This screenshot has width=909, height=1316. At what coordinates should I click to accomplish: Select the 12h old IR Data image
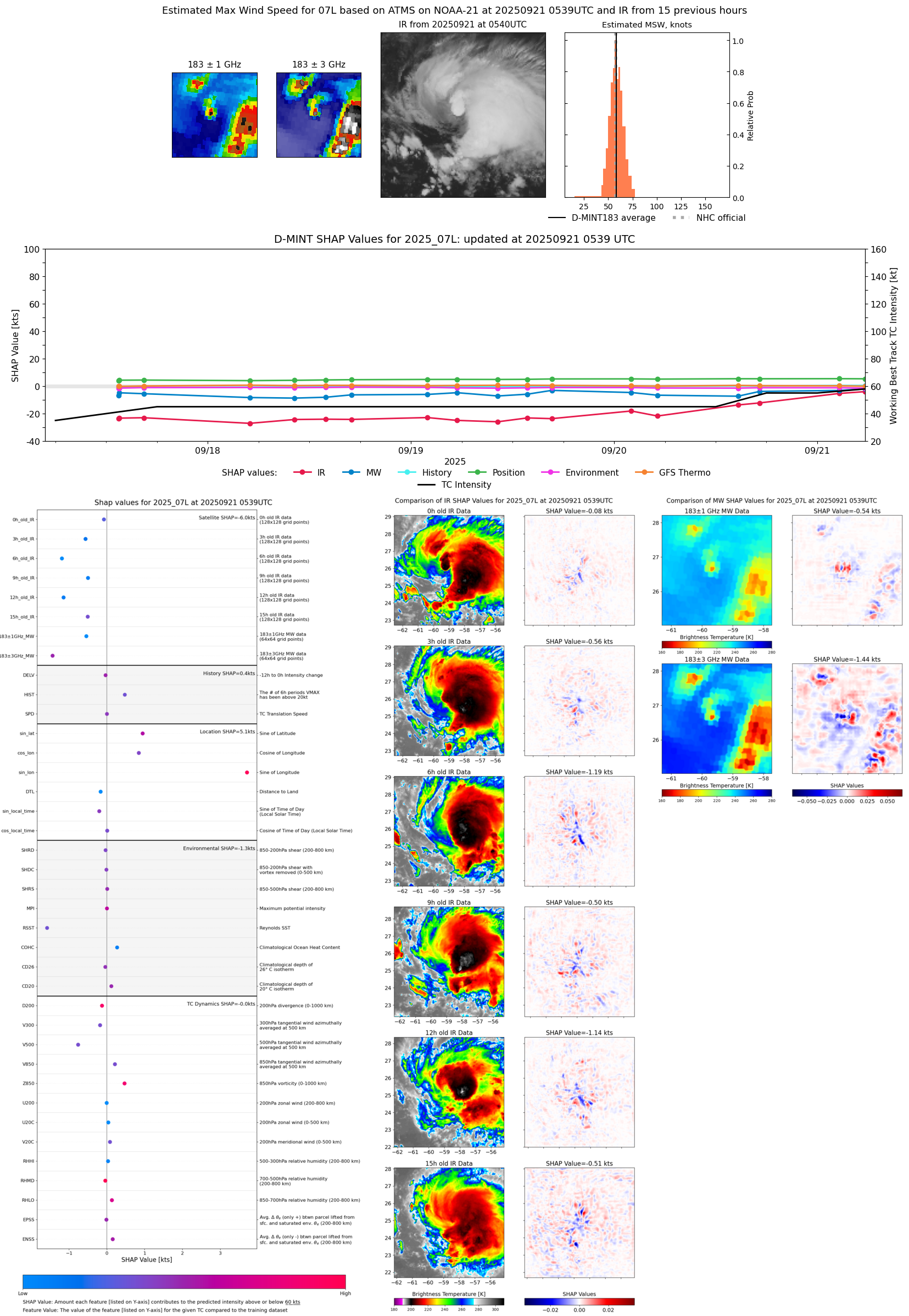(x=449, y=1092)
